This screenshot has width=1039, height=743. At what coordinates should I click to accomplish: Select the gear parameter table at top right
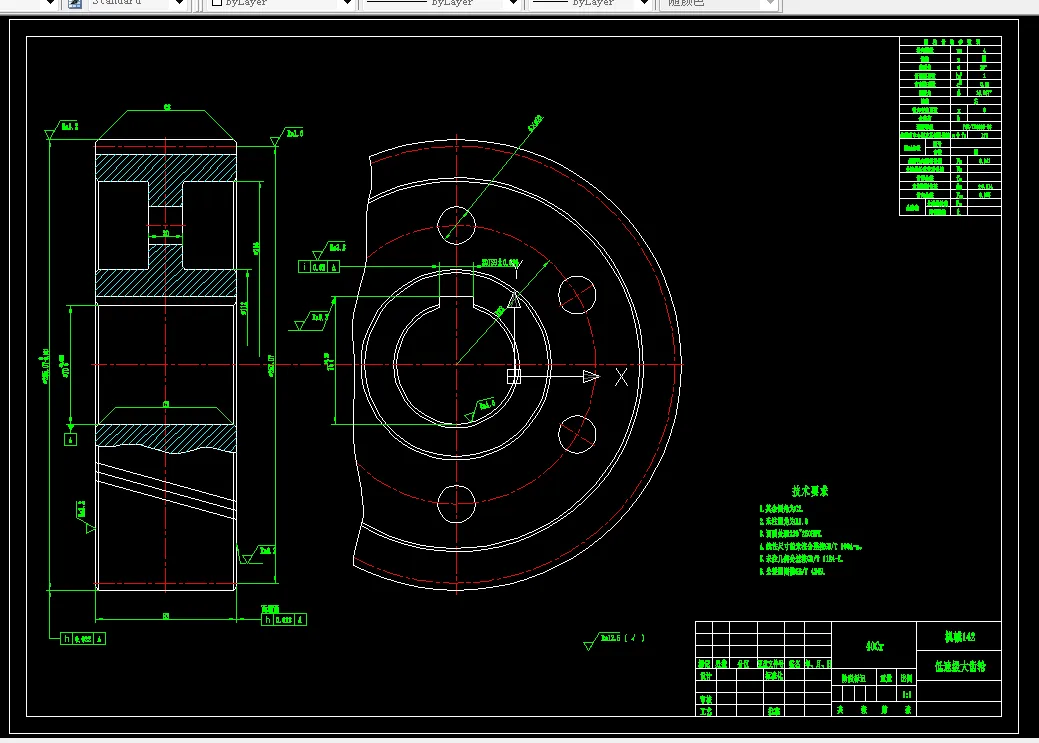coord(950,126)
